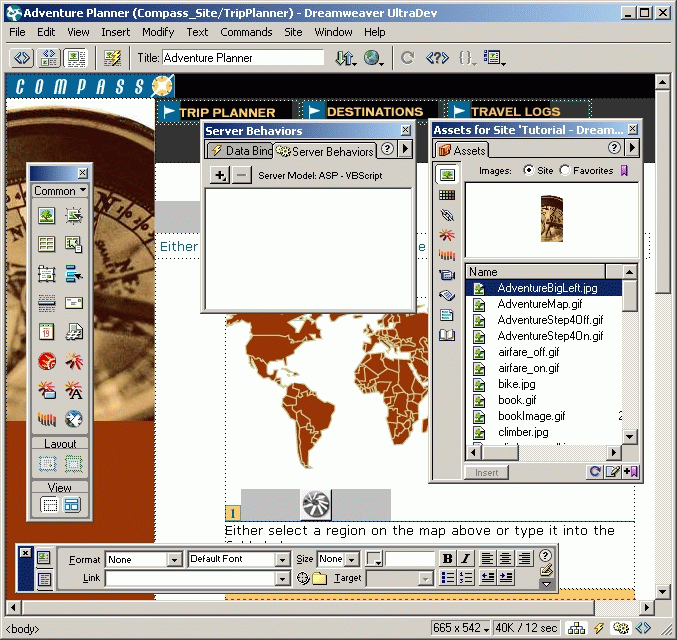Image resolution: width=677 pixels, height=640 pixels.
Task: Switch to Code view in toolbar
Action: pyautogui.click(x=22, y=58)
